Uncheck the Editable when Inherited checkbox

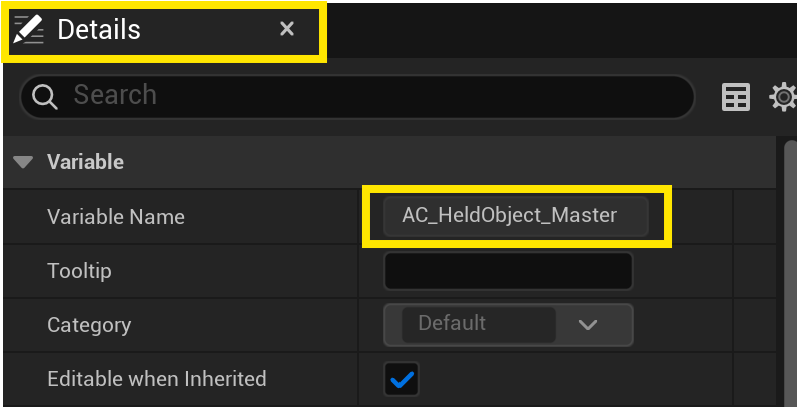402,379
